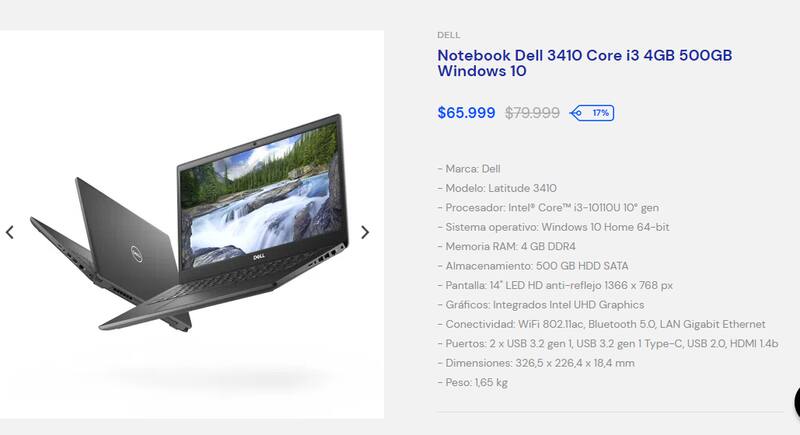The height and width of the screenshot is (435, 800).
Task: Click the 17% discount tag badge
Action: click(592, 113)
